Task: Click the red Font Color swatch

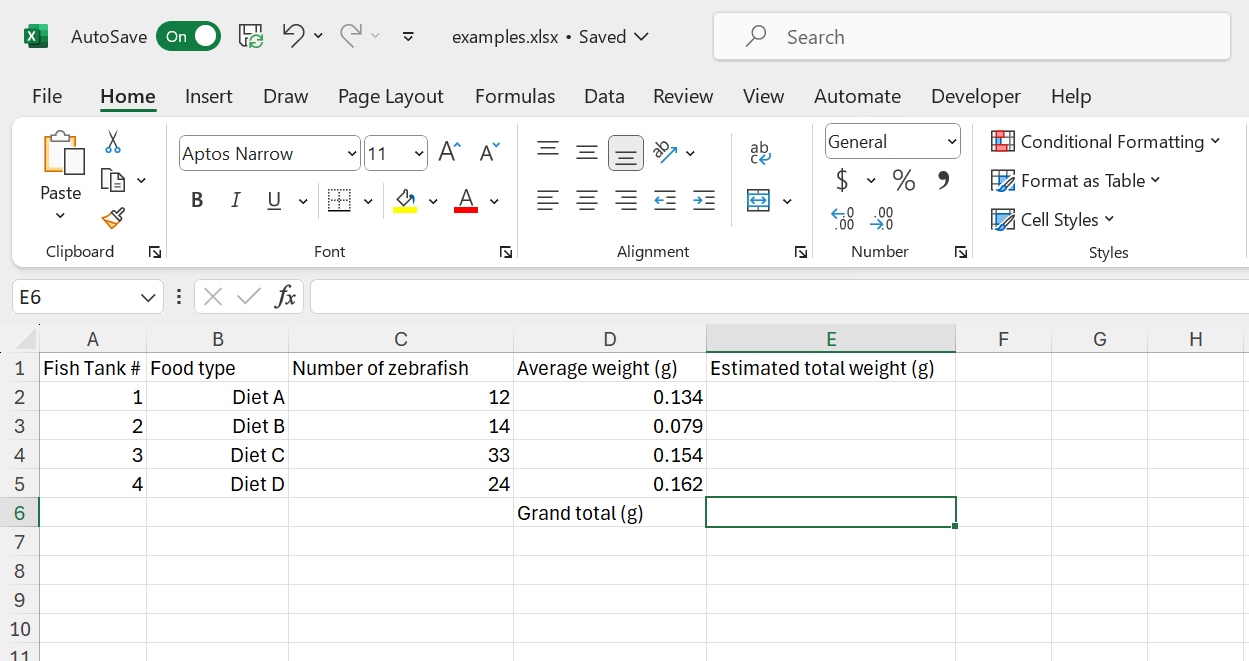Action: point(465,209)
